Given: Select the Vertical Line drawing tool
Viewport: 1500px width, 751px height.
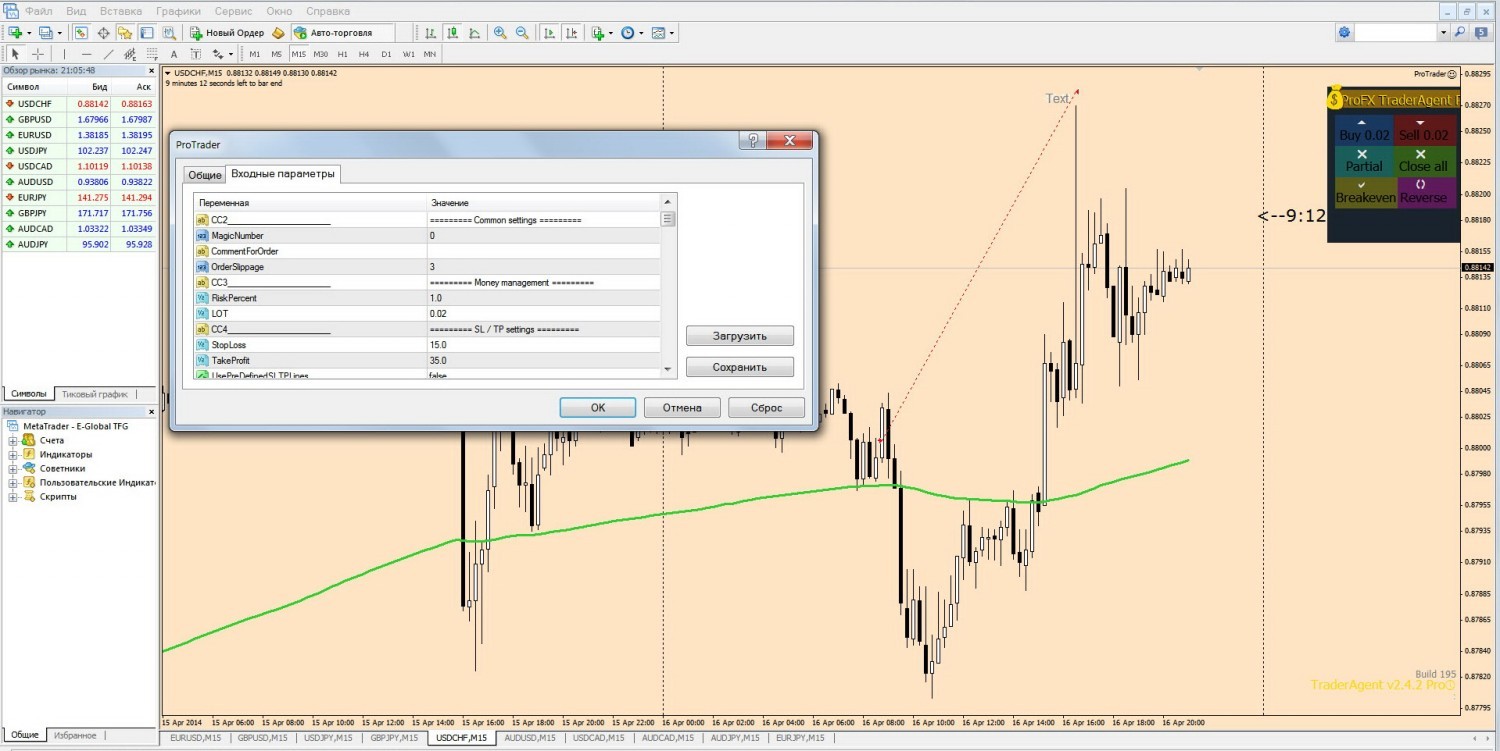Looking at the screenshot, I should point(64,54).
